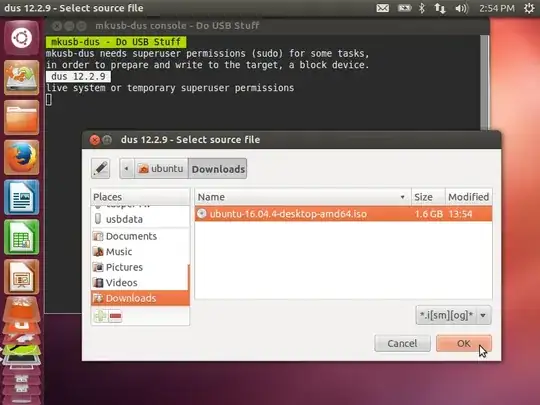Open LibreOffice Writer from launcher
Image resolution: width=540 pixels, height=405 pixels.
[21, 197]
